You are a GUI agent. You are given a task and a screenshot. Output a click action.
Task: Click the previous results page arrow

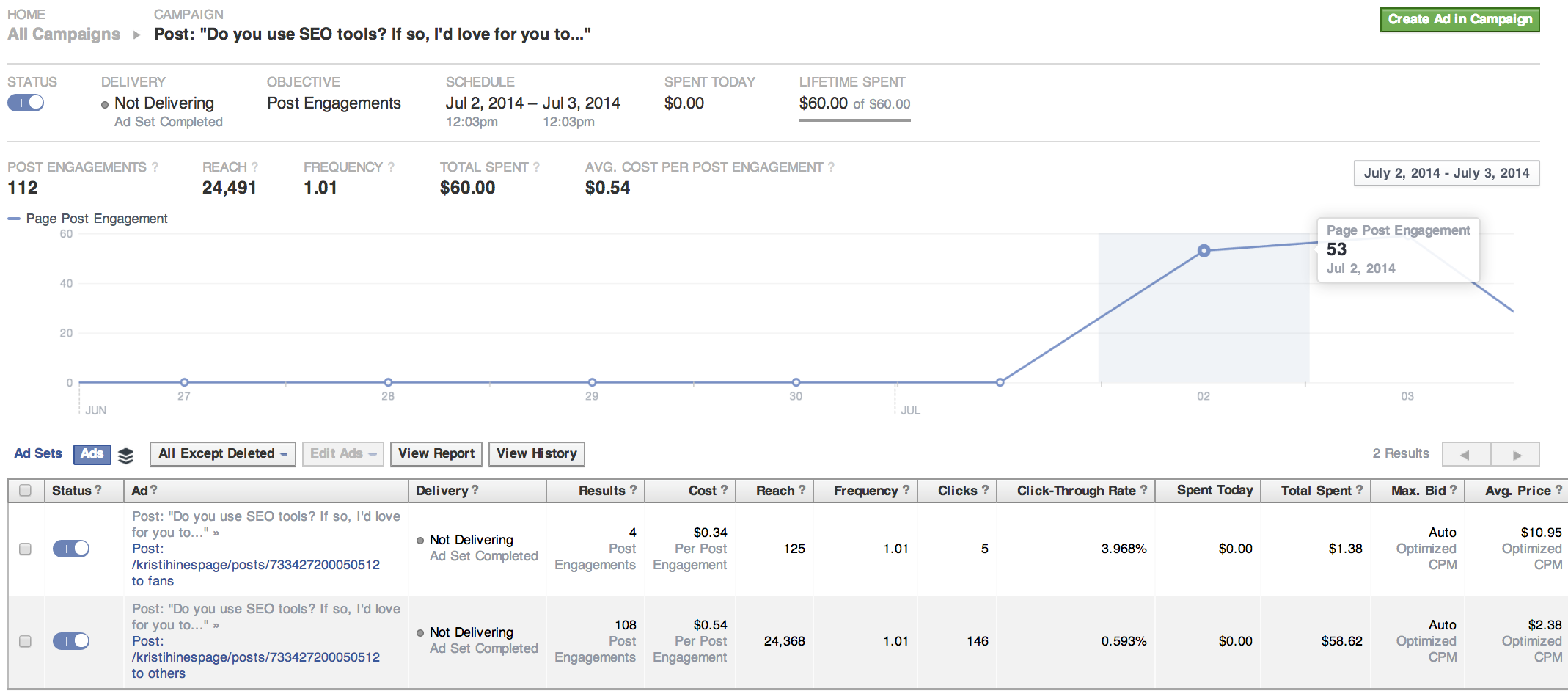[1465, 455]
